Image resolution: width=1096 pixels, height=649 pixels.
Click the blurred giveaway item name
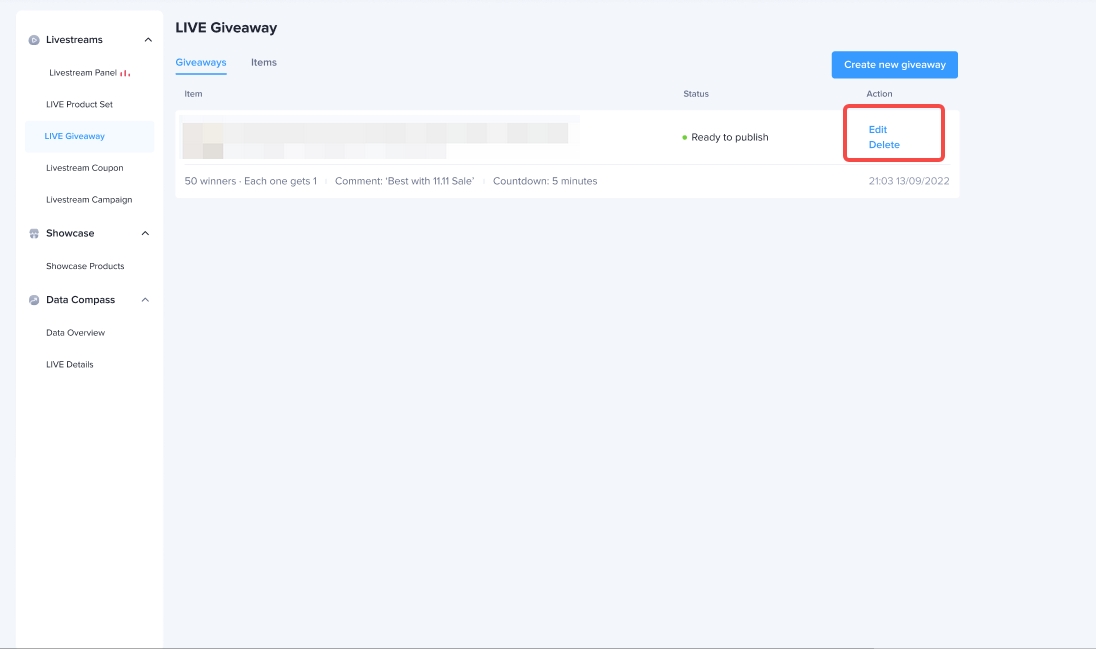coord(375,138)
